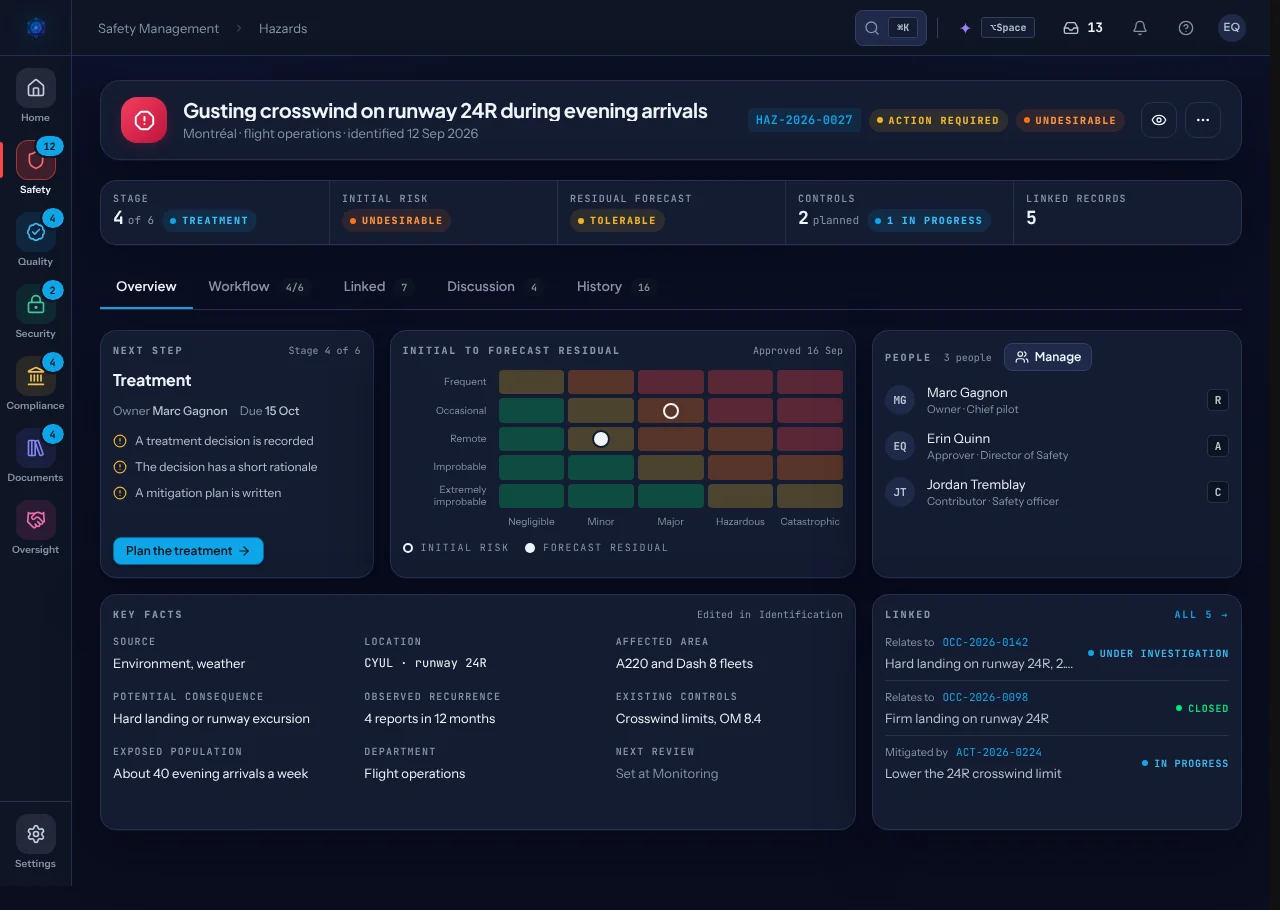Click the Plan the treatment button

click(x=188, y=551)
